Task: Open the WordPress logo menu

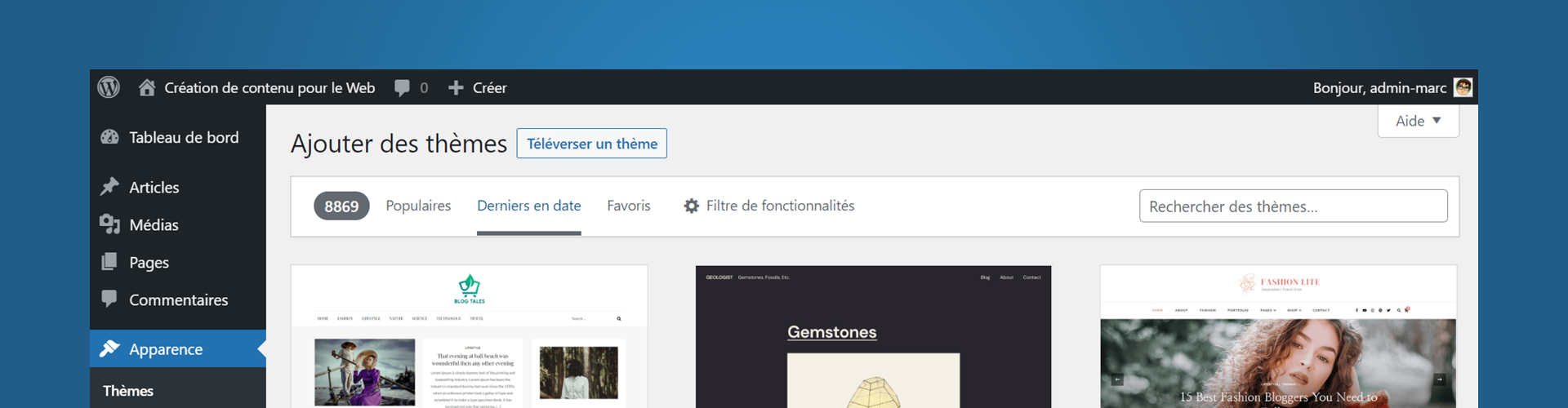Action: (109, 87)
